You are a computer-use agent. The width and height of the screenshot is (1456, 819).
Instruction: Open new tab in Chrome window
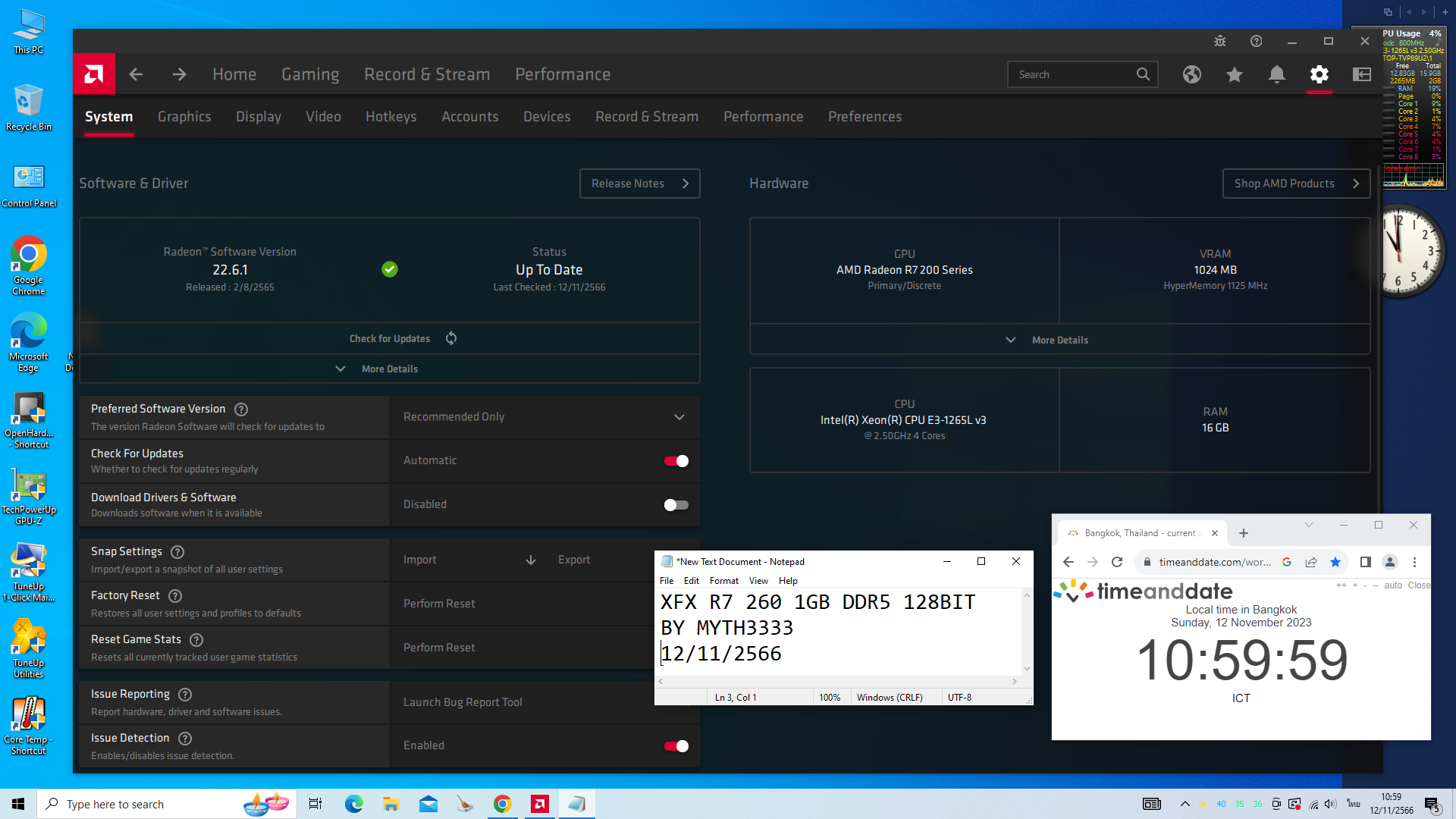1244,533
